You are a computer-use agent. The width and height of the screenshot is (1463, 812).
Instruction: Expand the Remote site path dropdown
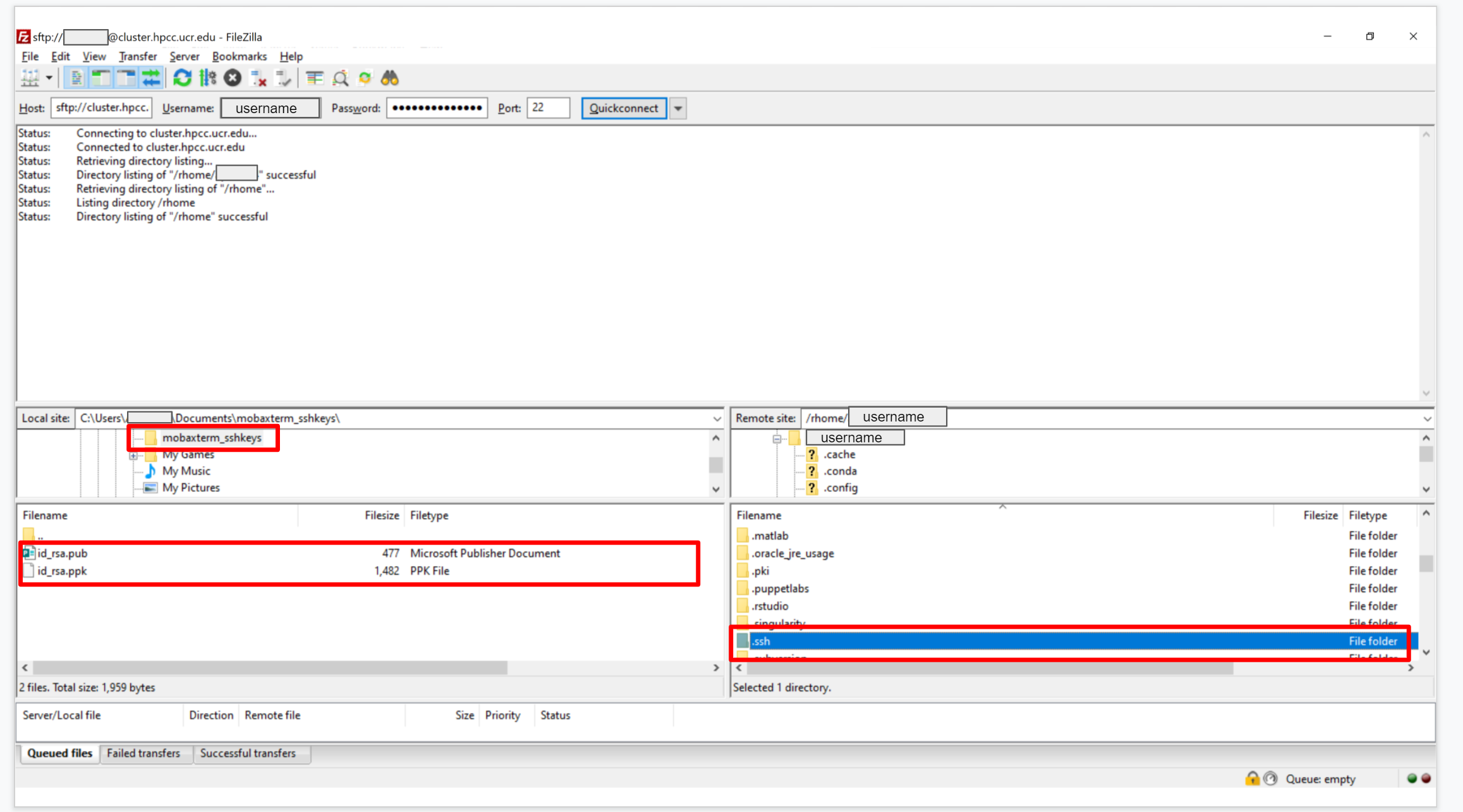[1427, 417]
